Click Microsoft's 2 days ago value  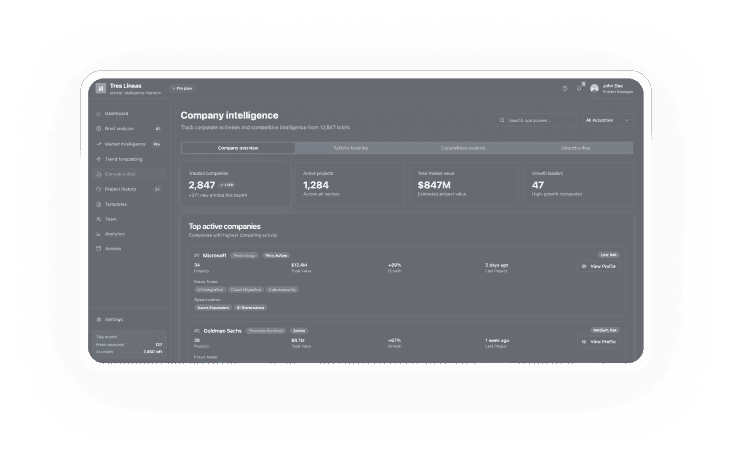(x=497, y=265)
